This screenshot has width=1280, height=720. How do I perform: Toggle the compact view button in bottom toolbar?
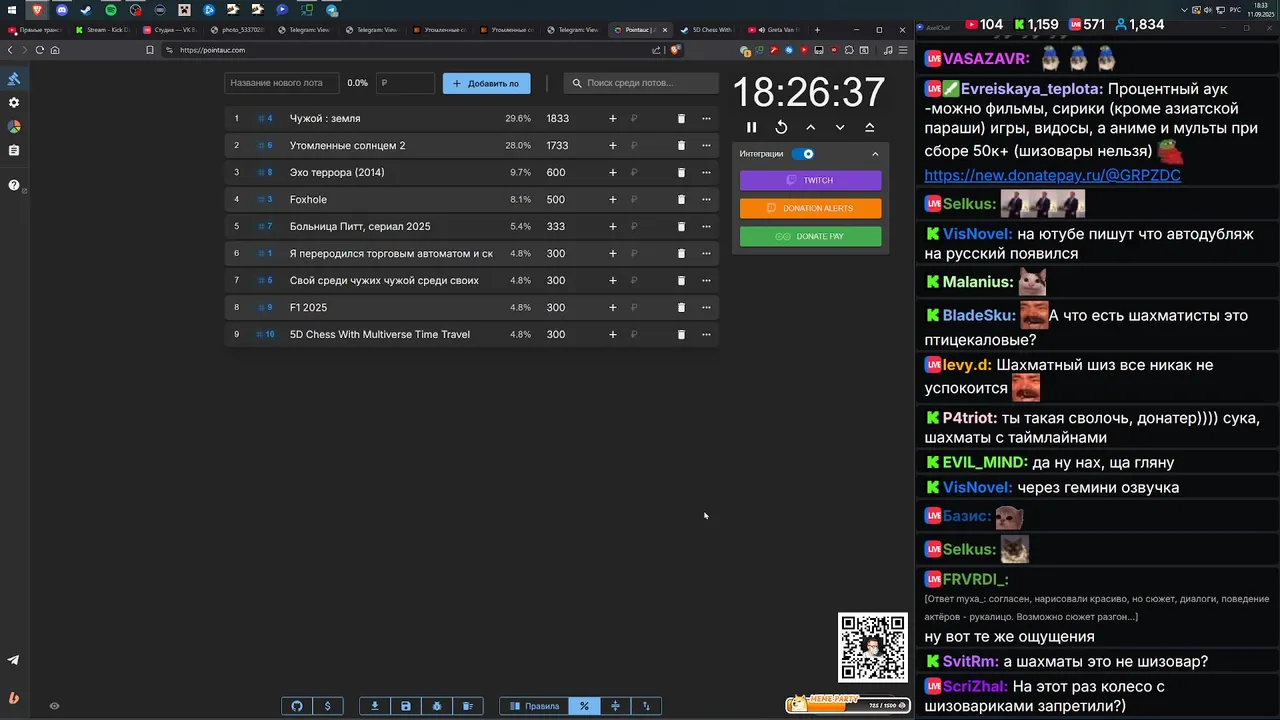pyautogui.click(x=615, y=706)
